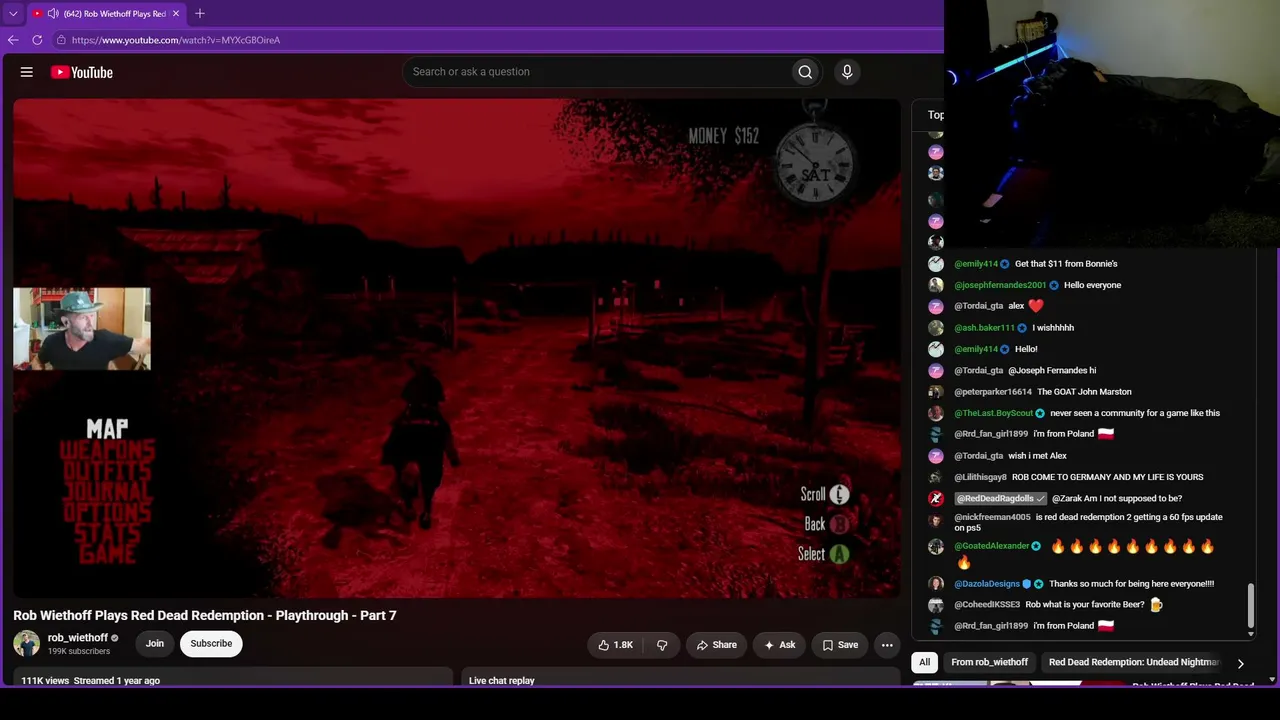Click avatar beside @josephfernandes2001 message
1280x720 pixels.
click(936, 285)
